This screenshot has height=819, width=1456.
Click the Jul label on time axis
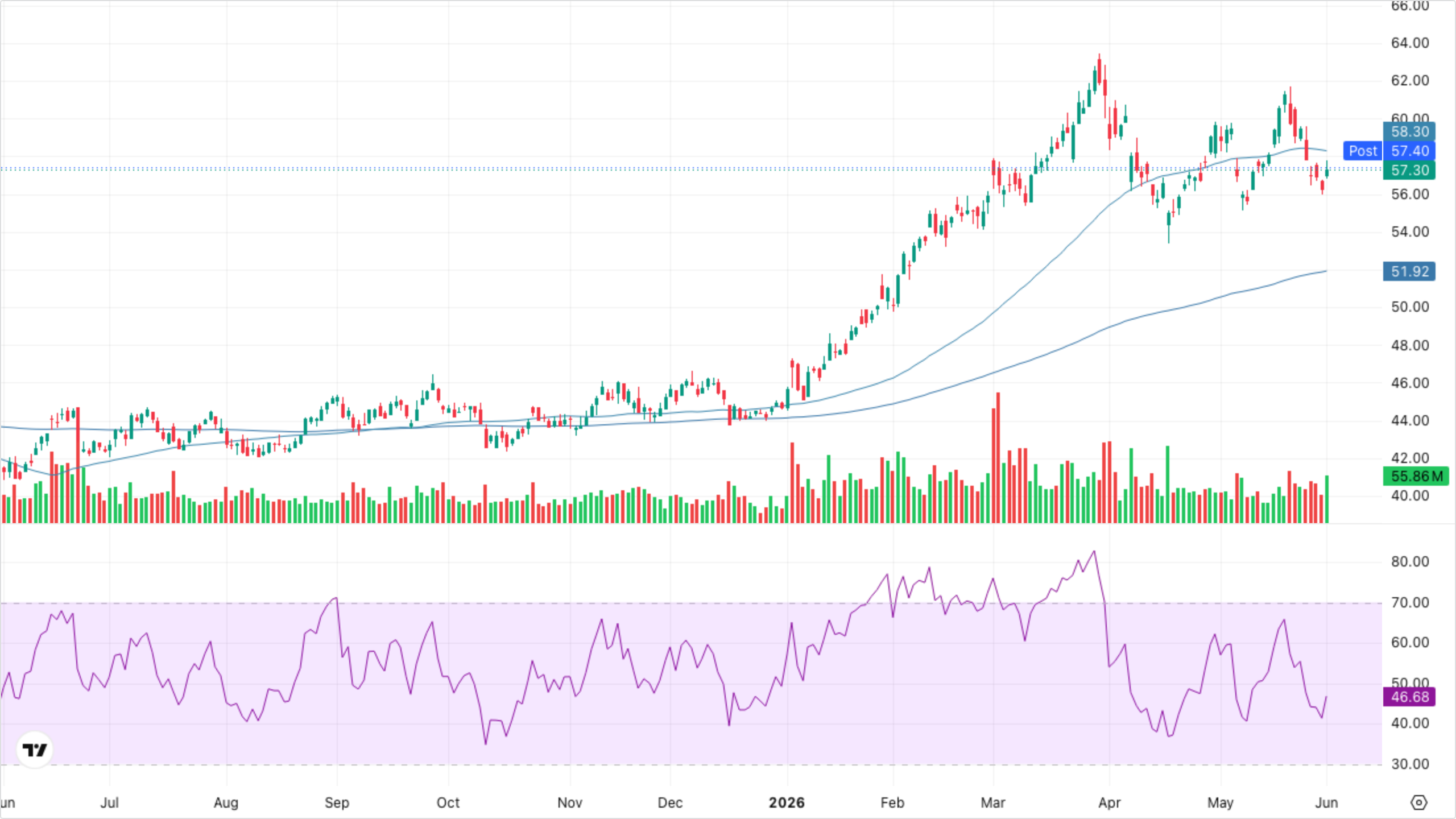point(109,803)
